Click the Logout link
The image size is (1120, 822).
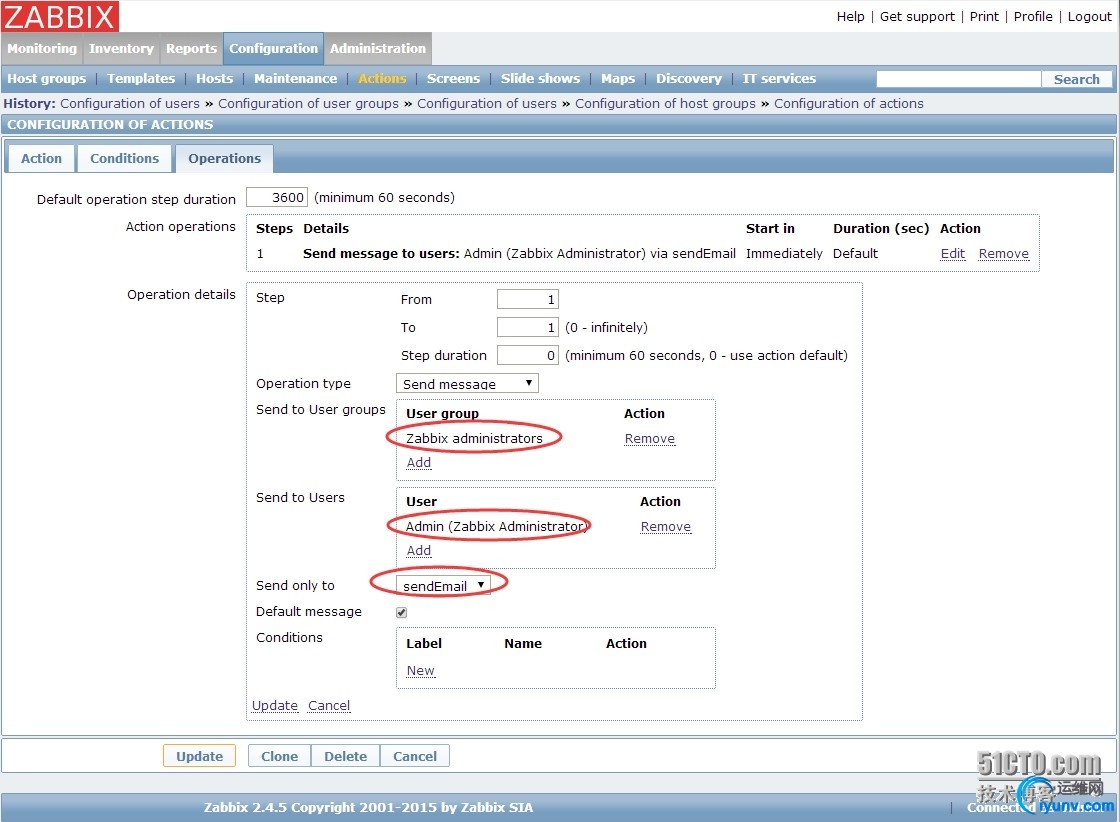1089,16
